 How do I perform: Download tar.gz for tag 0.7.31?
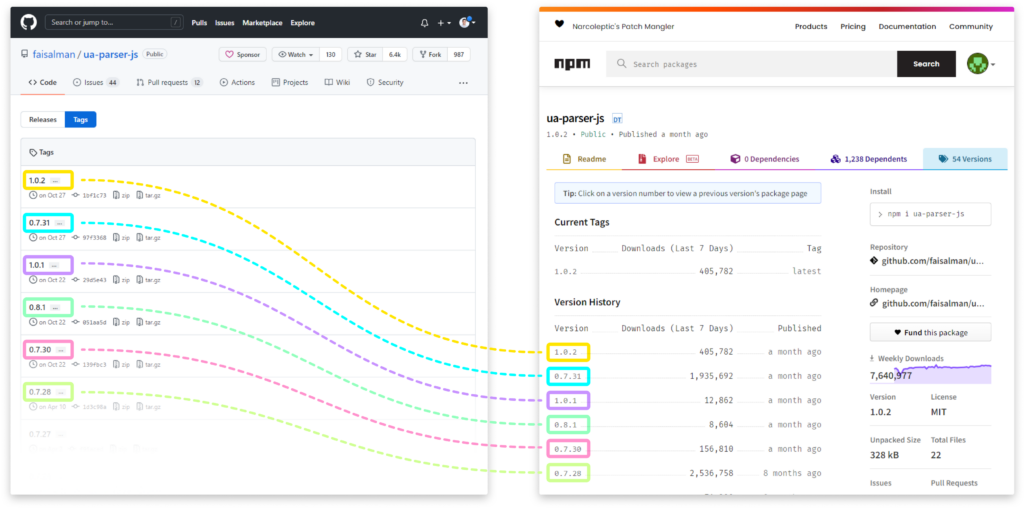149,238
